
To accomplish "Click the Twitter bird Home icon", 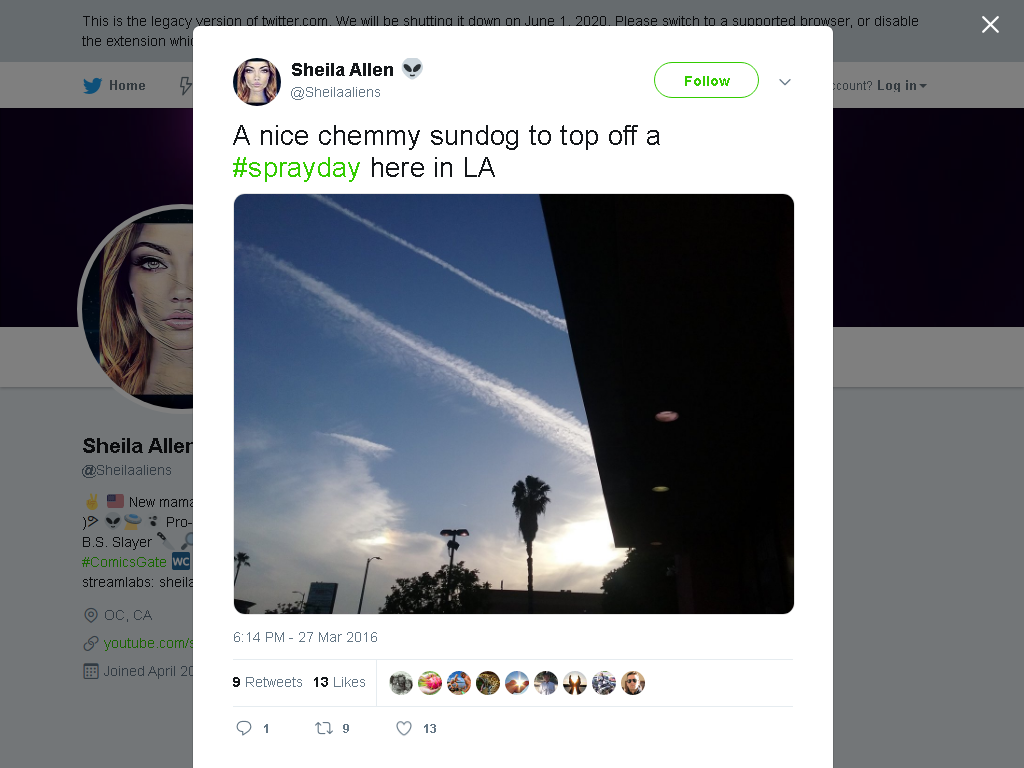I will [x=93, y=86].
